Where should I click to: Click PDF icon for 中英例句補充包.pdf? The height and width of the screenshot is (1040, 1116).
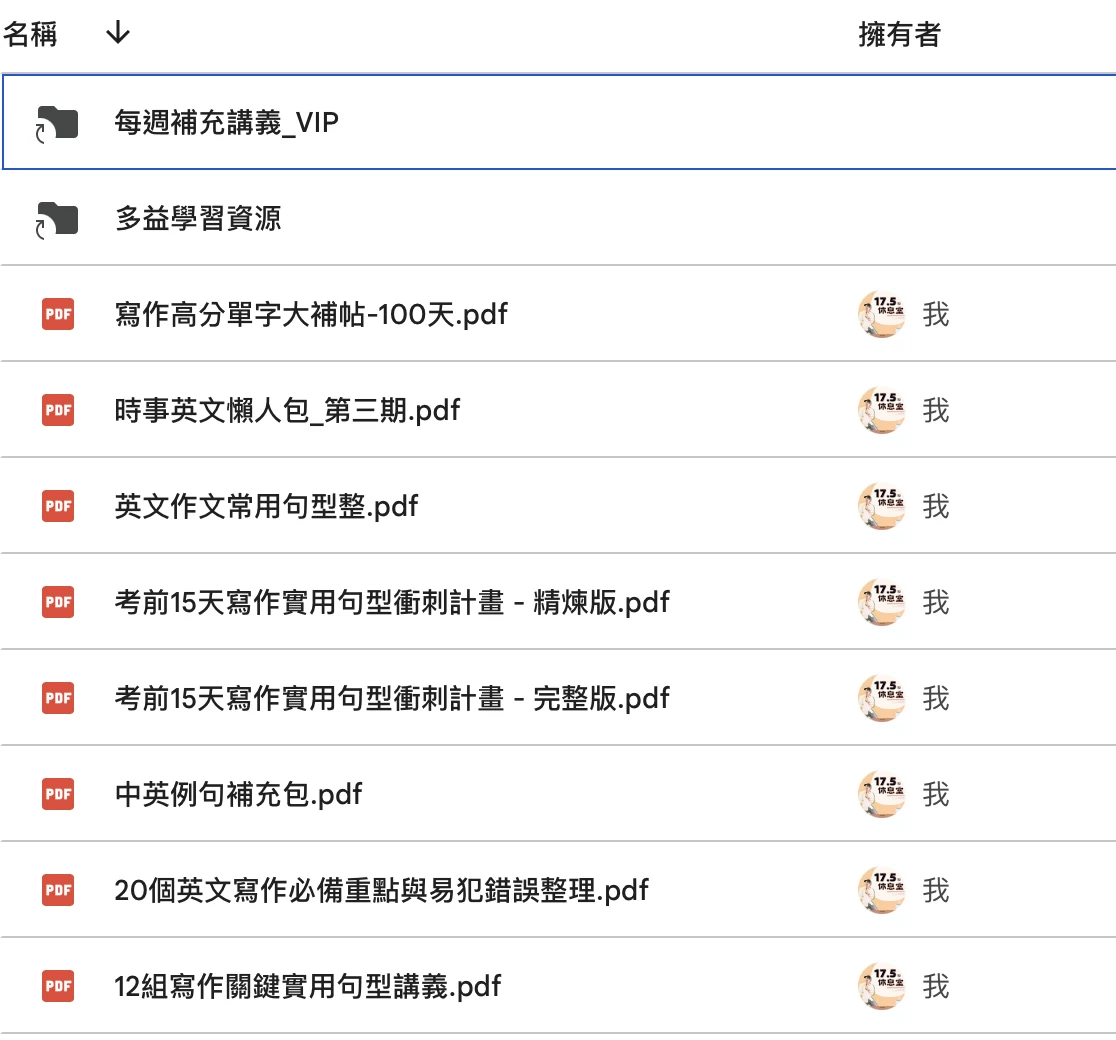(x=58, y=795)
